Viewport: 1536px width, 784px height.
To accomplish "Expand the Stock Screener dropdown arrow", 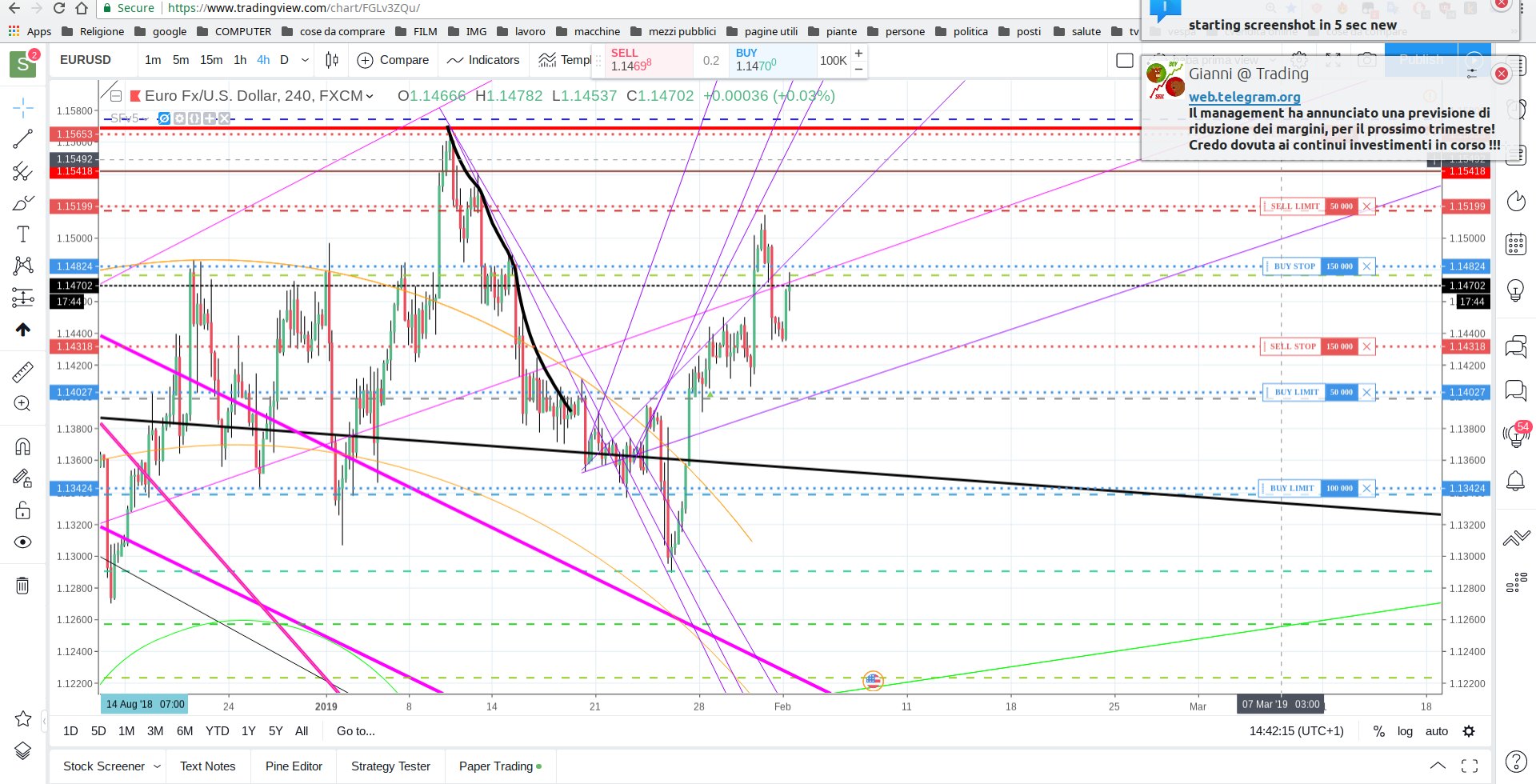I will point(157,766).
